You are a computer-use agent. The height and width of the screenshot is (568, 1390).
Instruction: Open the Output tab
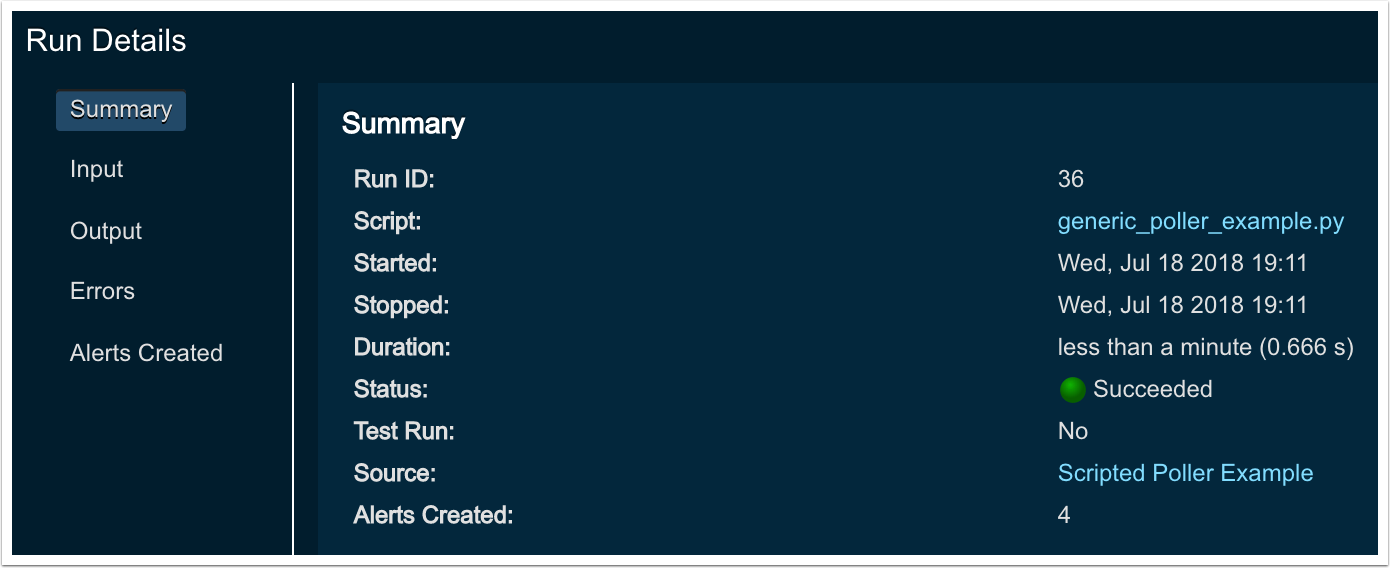(x=106, y=231)
